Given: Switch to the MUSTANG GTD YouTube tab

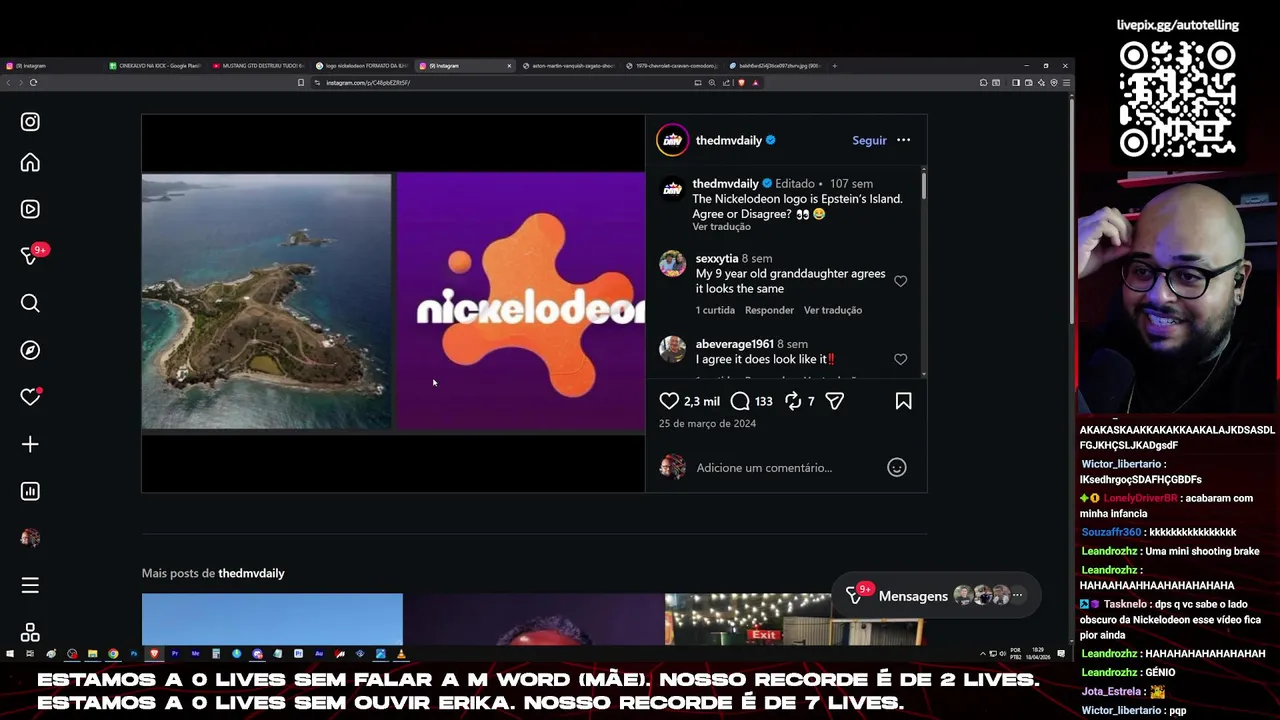Looking at the screenshot, I should click(258, 66).
